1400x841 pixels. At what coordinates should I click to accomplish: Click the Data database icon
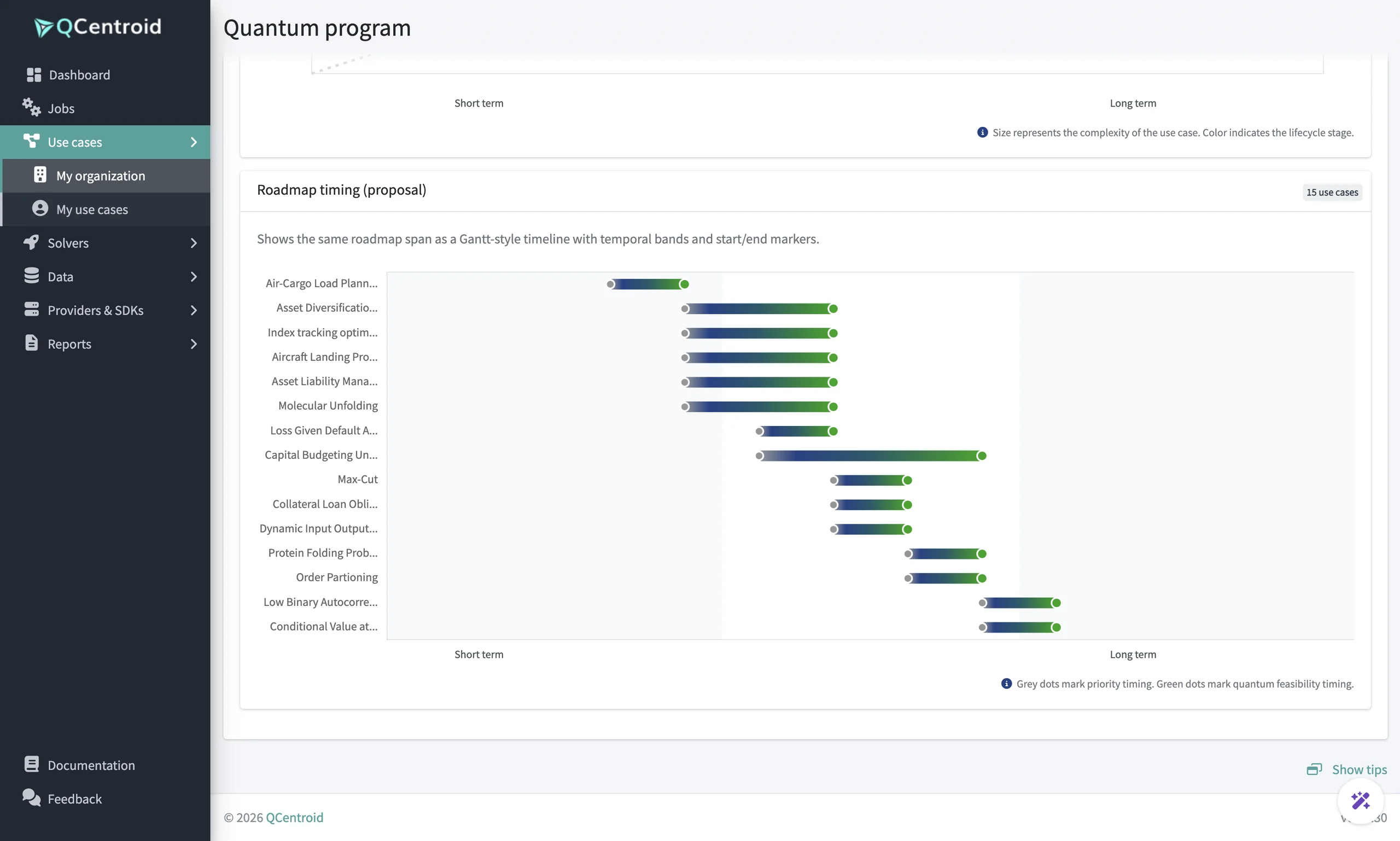click(32, 276)
